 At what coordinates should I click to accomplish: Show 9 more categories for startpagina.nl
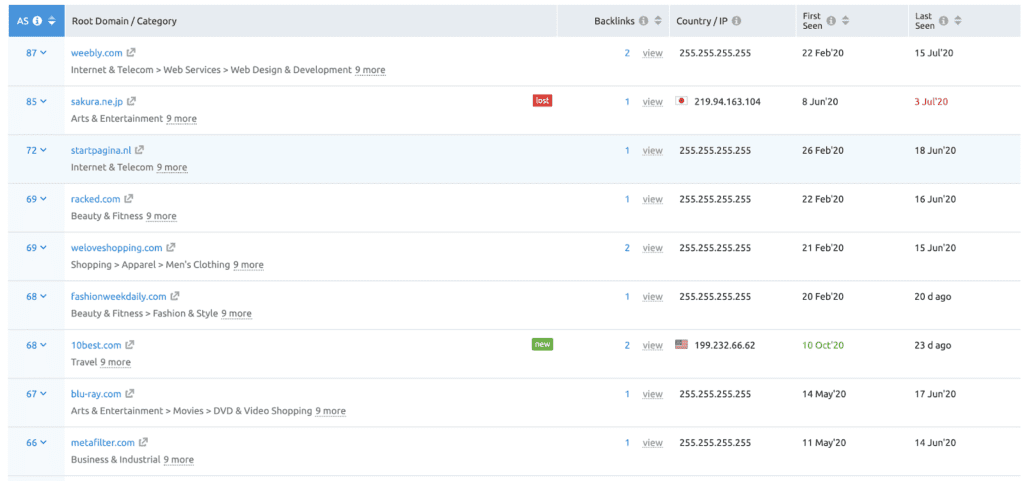[x=172, y=167]
